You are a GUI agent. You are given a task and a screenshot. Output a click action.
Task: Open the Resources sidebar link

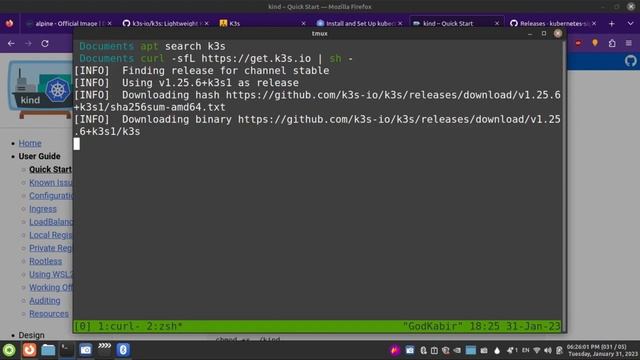[x=49, y=313]
